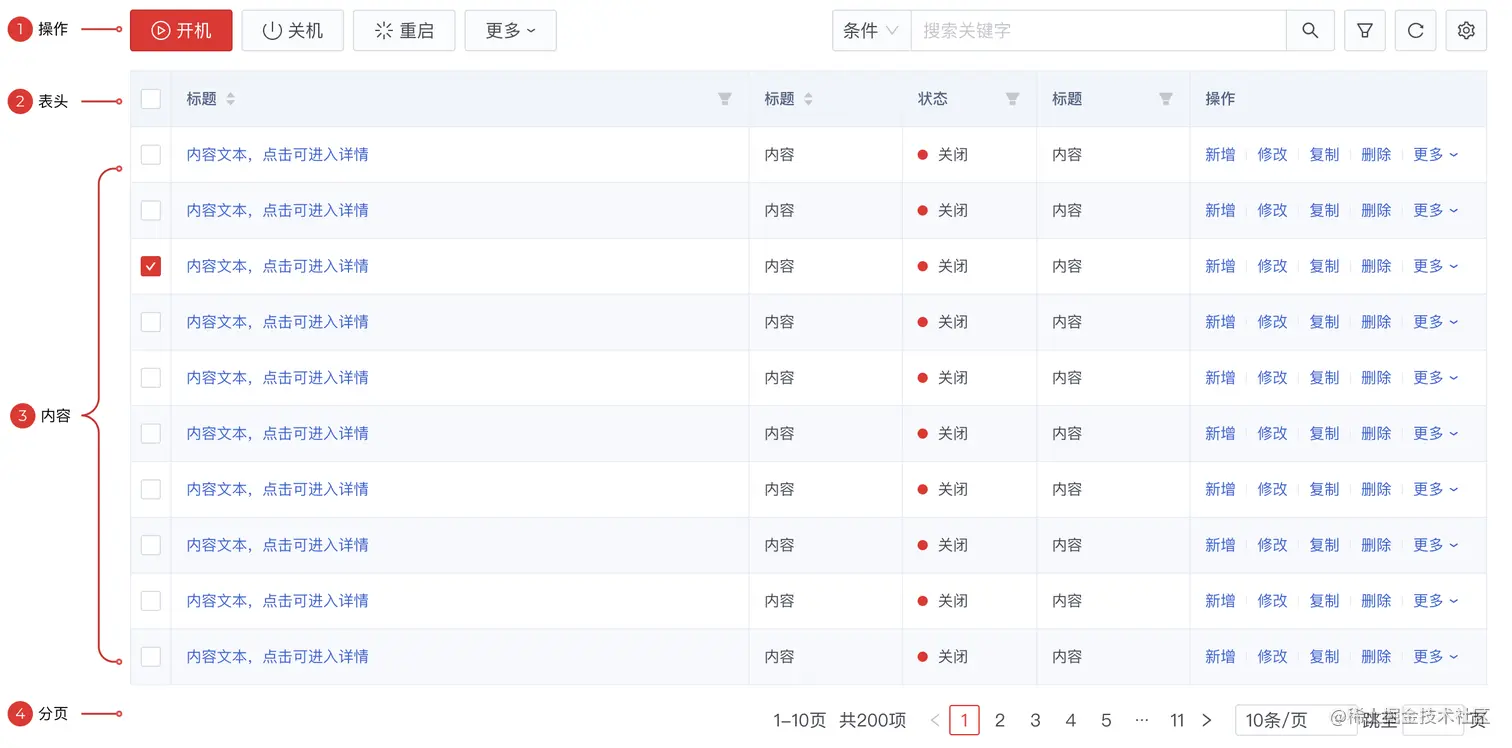Open the 内容文本 link in the last data row
Image resolution: width=1512 pixels, height=748 pixels.
278,657
